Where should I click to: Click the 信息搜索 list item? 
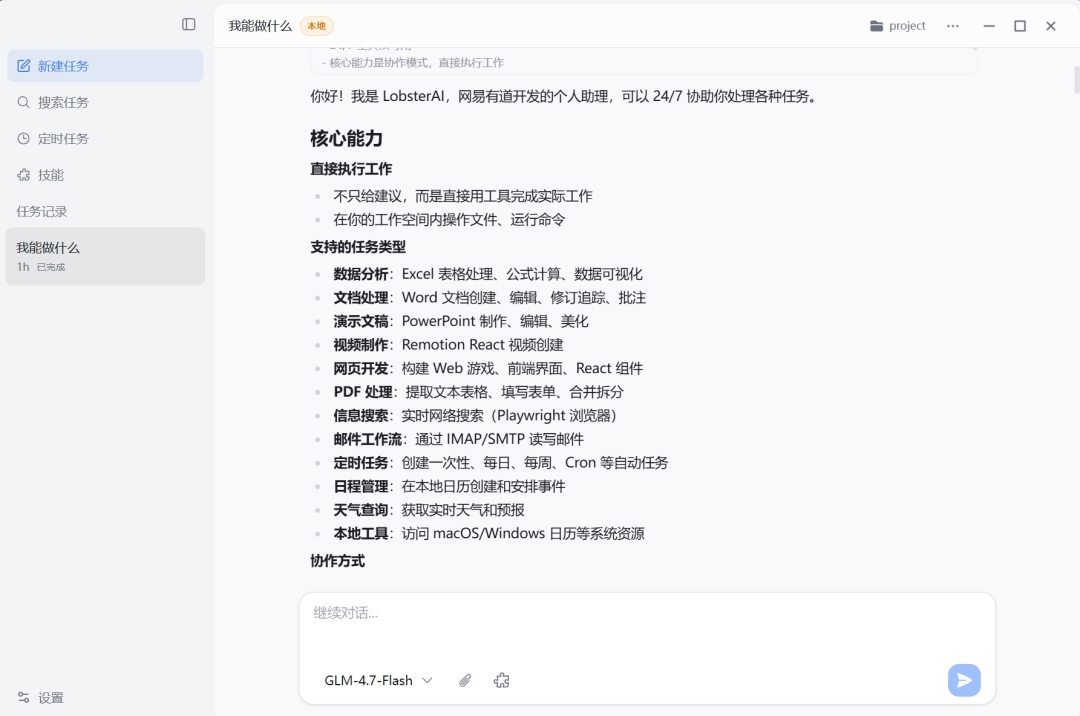(475, 415)
